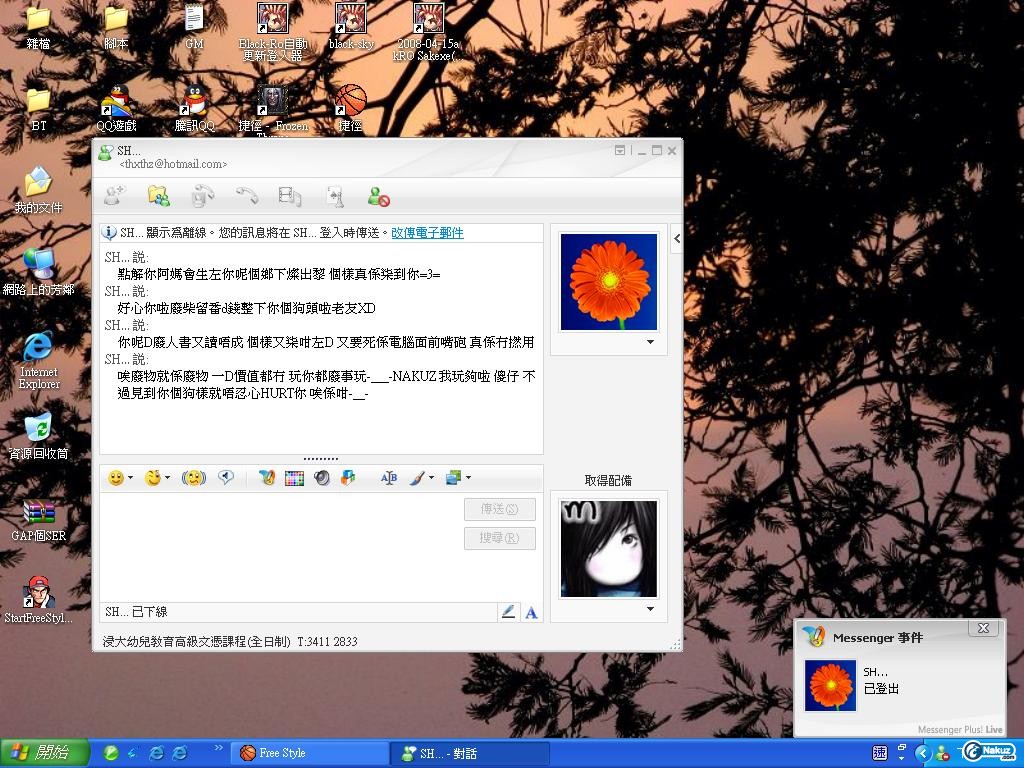This screenshot has width=1024, height=768.
Task: Launch the basketball 捷徑 desktop shortcut
Action: pyautogui.click(x=351, y=109)
